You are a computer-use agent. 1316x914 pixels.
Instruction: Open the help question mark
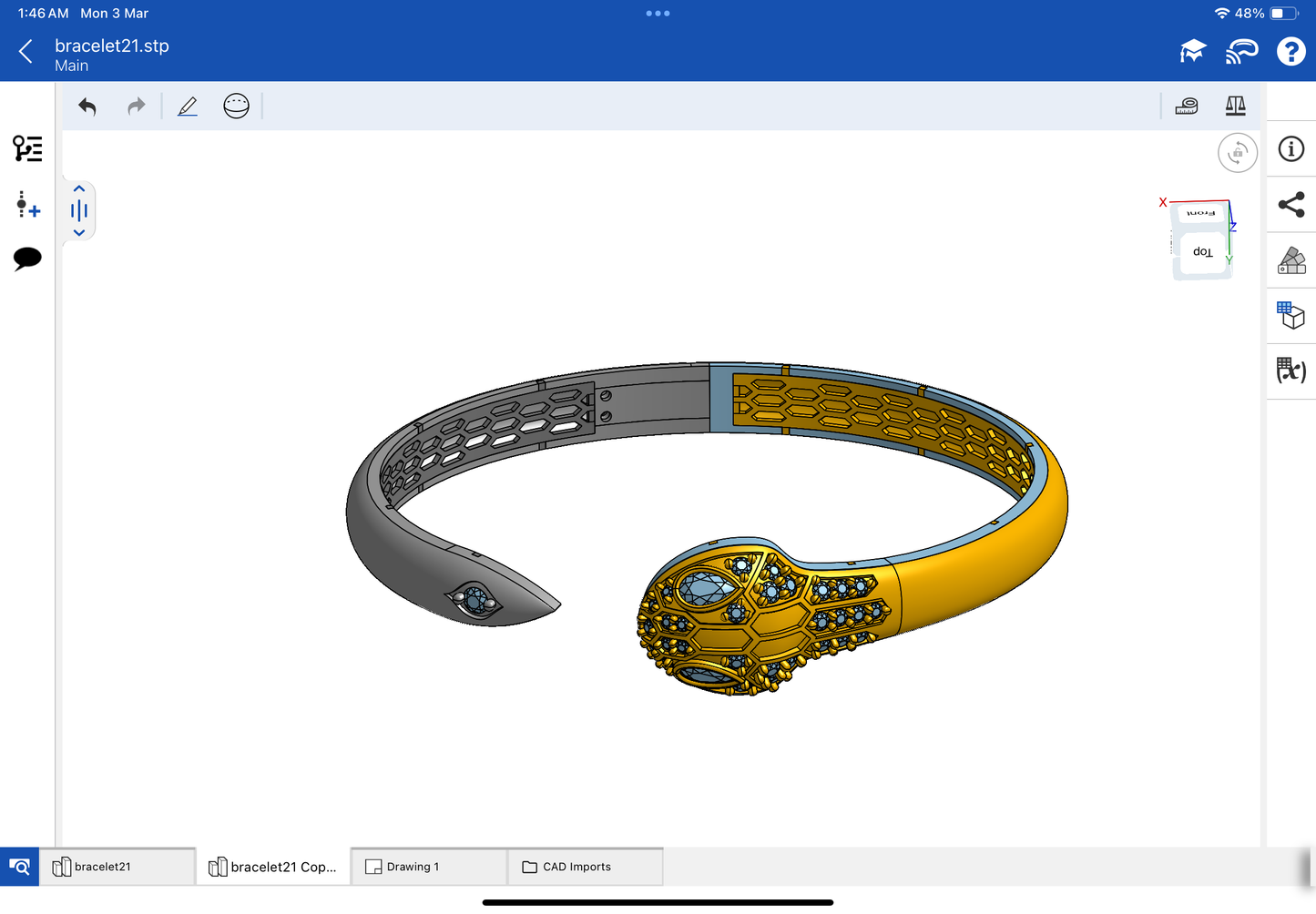click(1290, 52)
